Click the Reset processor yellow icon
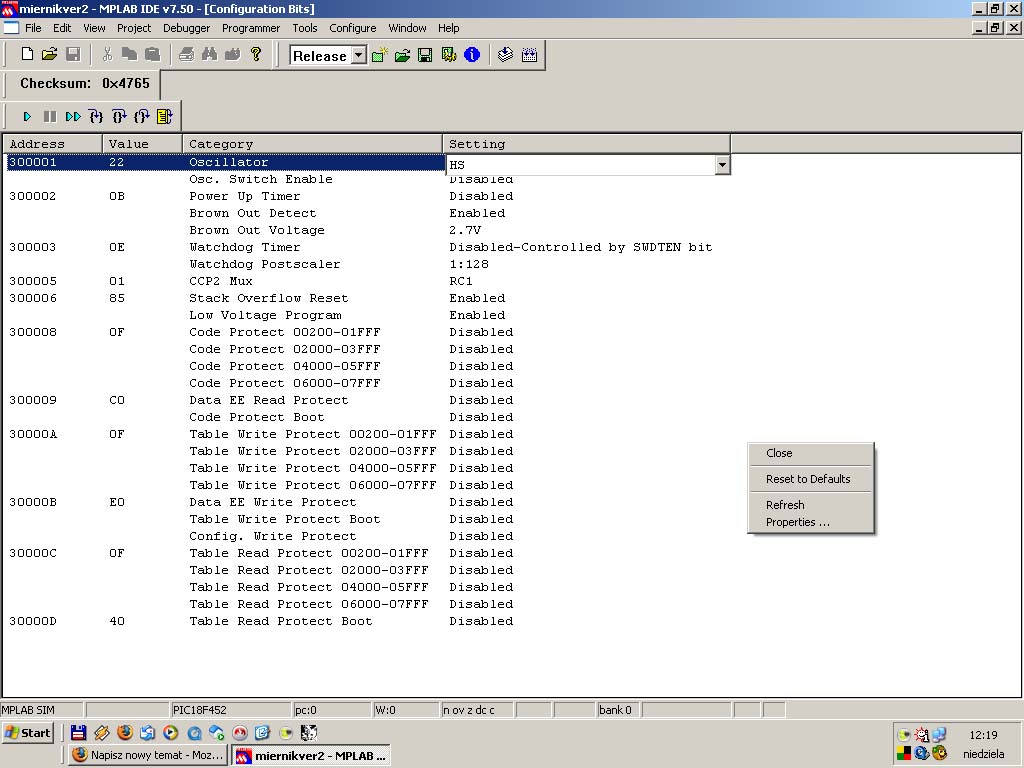Image resolution: width=1024 pixels, height=768 pixels. [165, 116]
